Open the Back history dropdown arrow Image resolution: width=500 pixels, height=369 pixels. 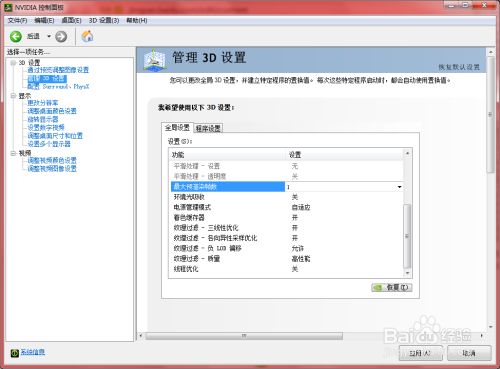tap(49, 36)
